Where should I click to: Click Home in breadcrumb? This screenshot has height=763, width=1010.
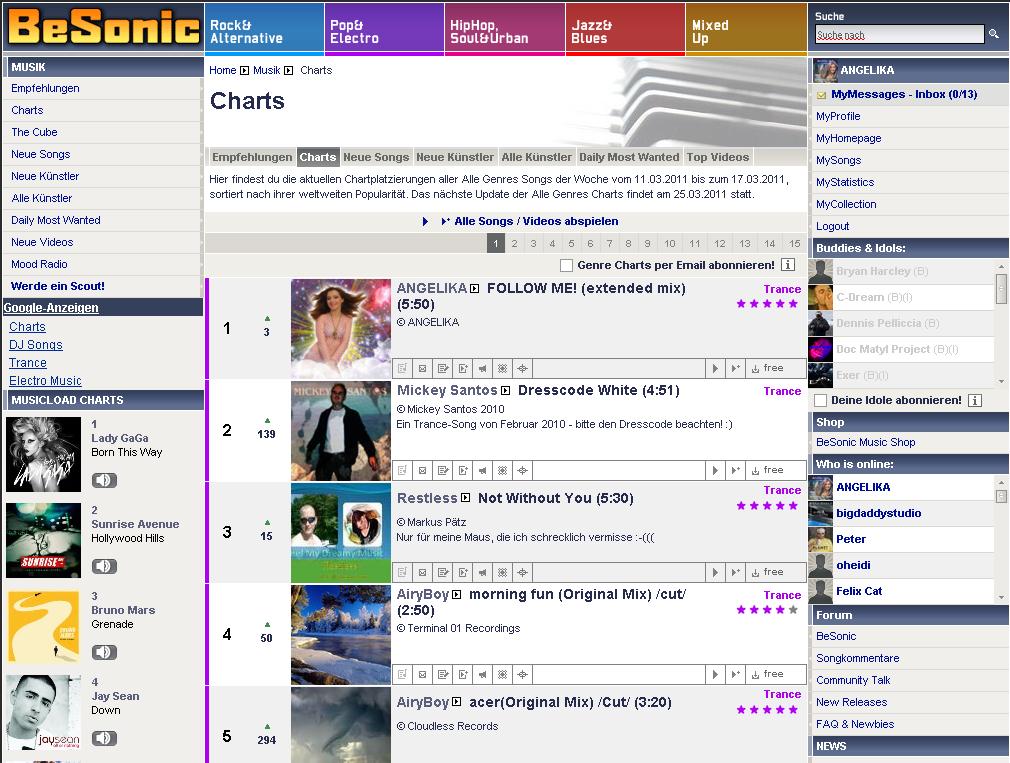pos(222,70)
